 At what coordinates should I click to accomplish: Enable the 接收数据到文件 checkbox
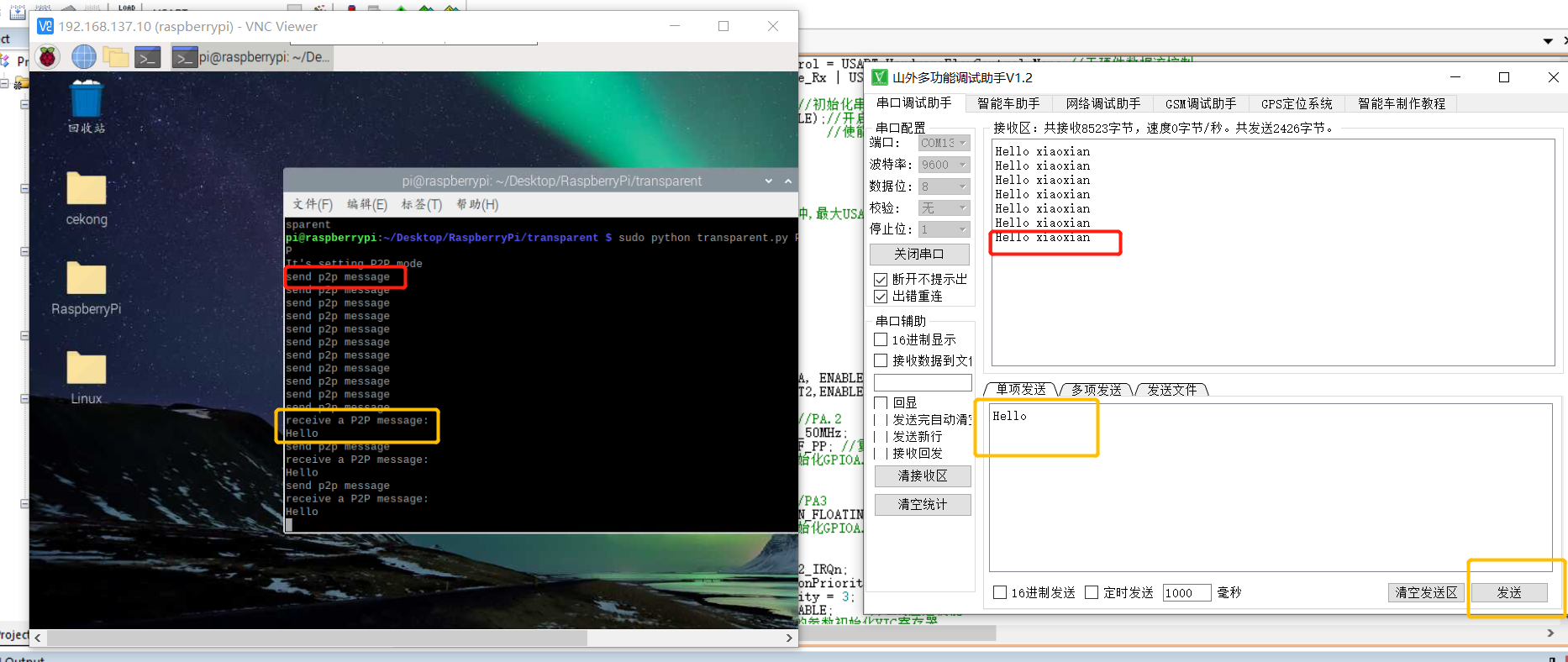pyautogui.click(x=881, y=360)
